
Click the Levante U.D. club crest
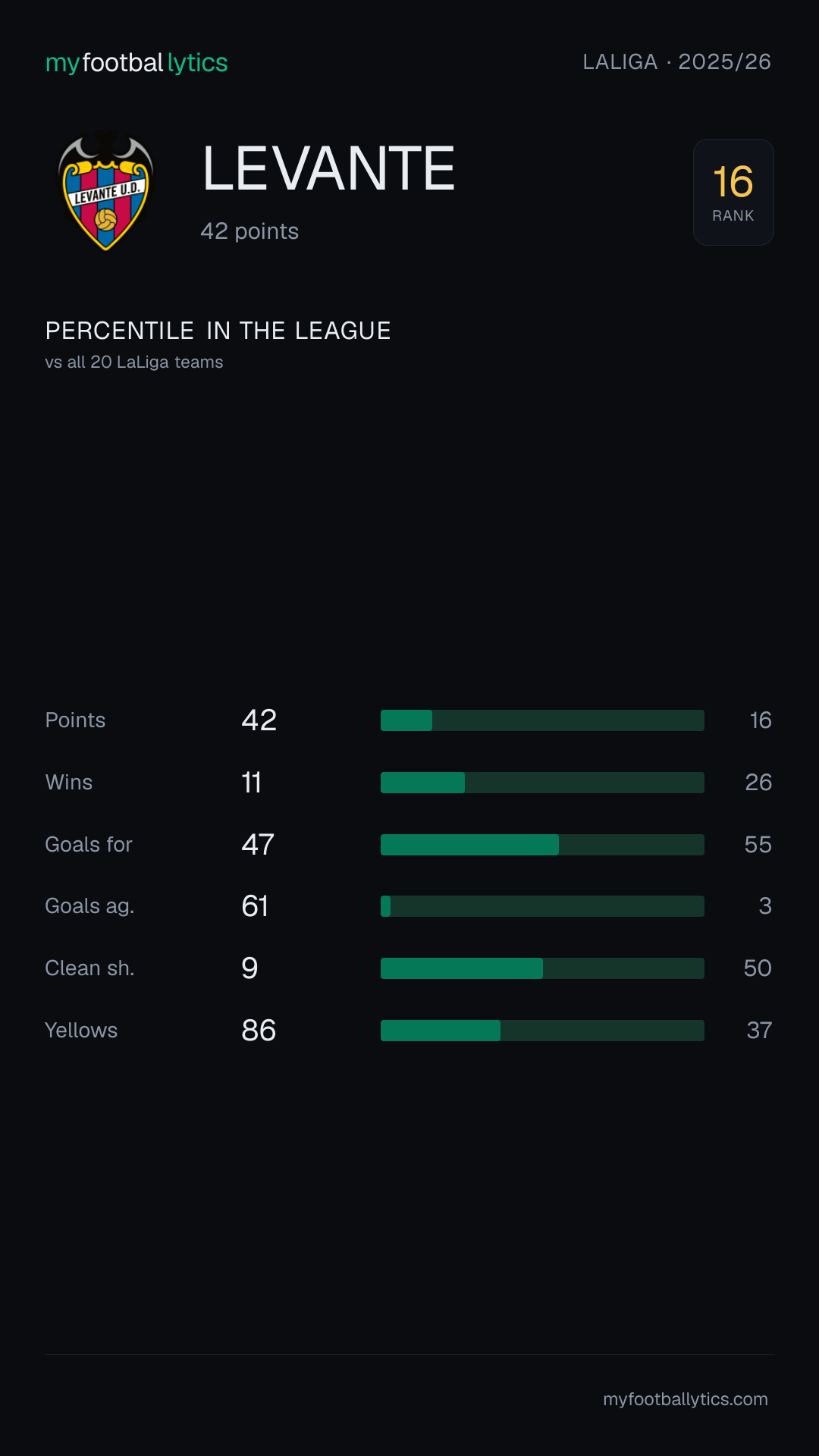[x=106, y=191]
